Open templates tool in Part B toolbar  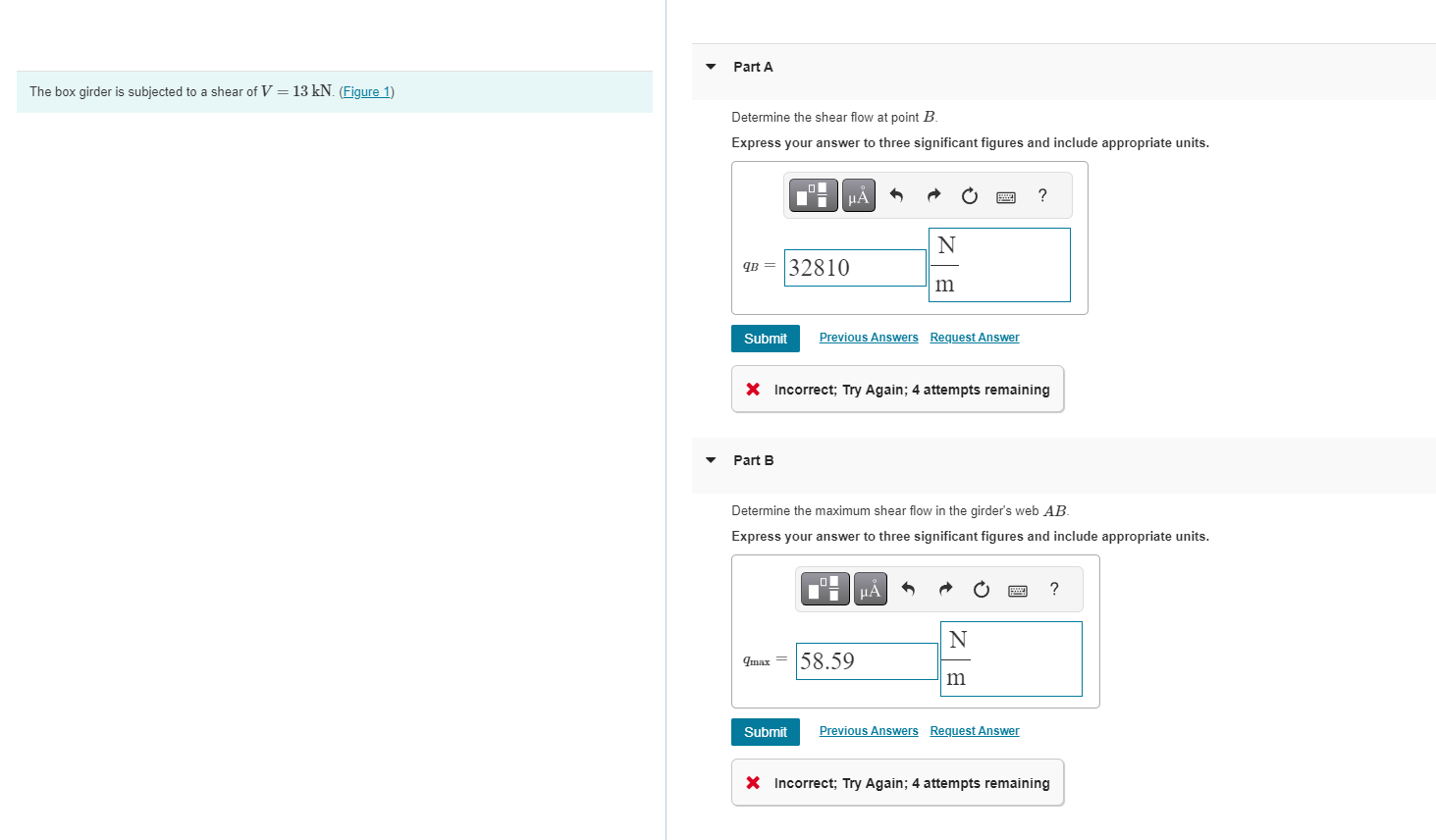[x=825, y=589]
